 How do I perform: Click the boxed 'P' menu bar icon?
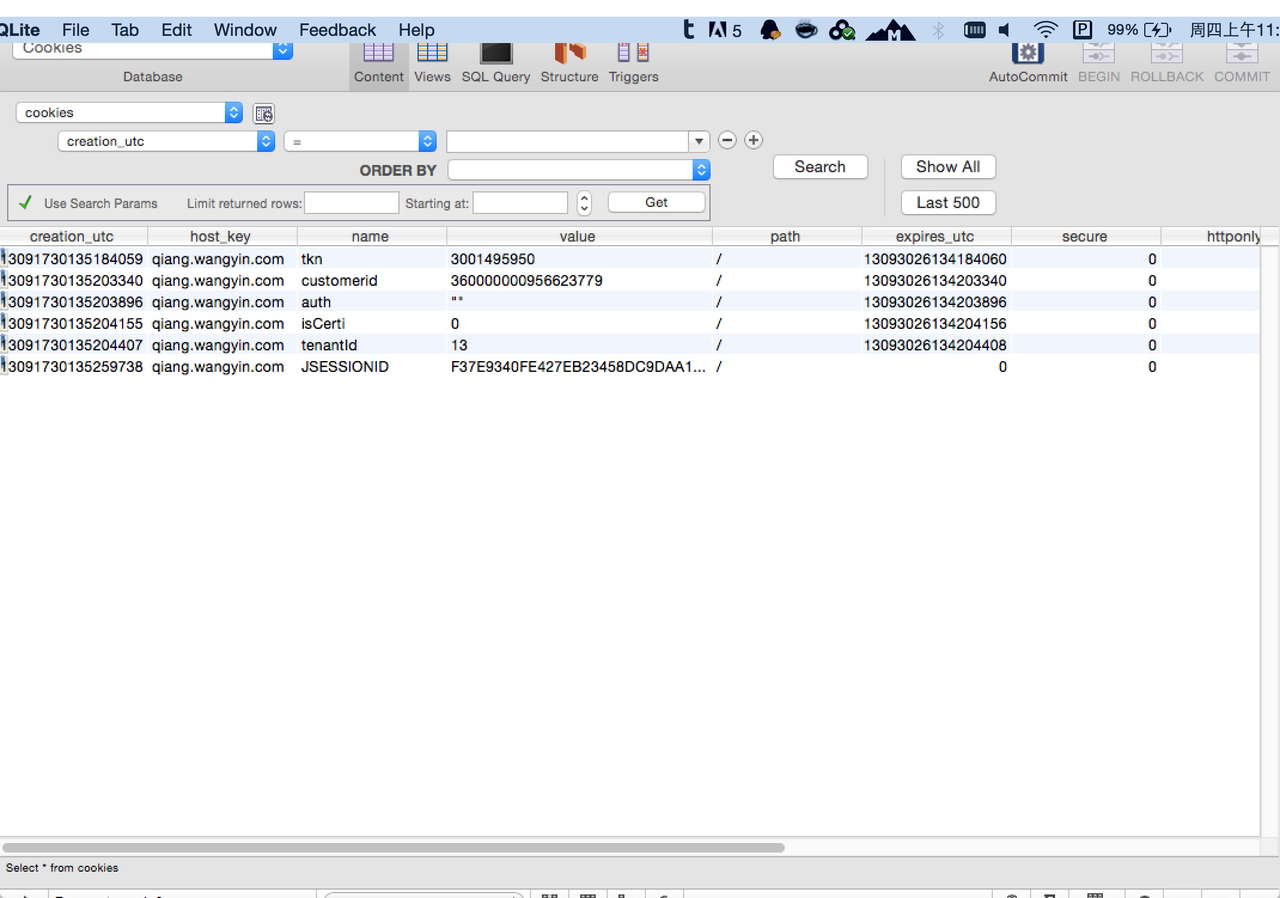tap(1082, 30)
